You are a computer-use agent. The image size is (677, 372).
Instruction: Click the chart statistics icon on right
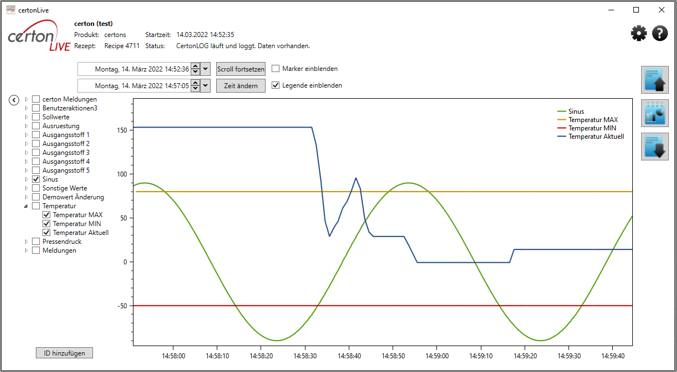[655, 113]
